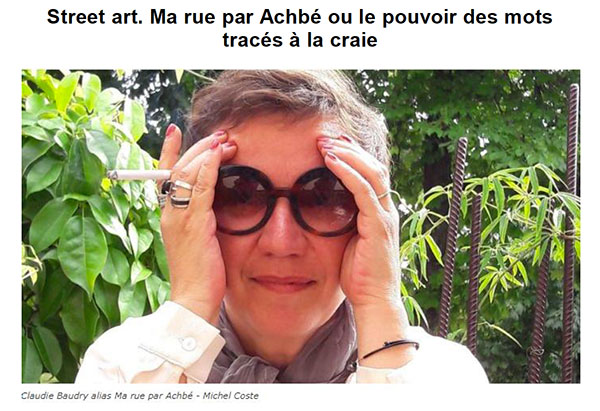Click the cigarette in the photo
Viewport: 600px width, 411px height.
[139, 175]
